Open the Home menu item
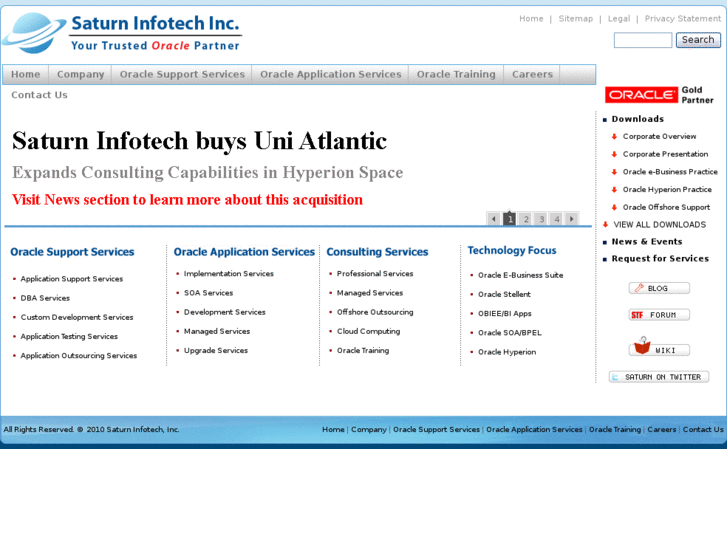This screenshot has height=545, width=727. pyautogui.click(x=26, y=74)
